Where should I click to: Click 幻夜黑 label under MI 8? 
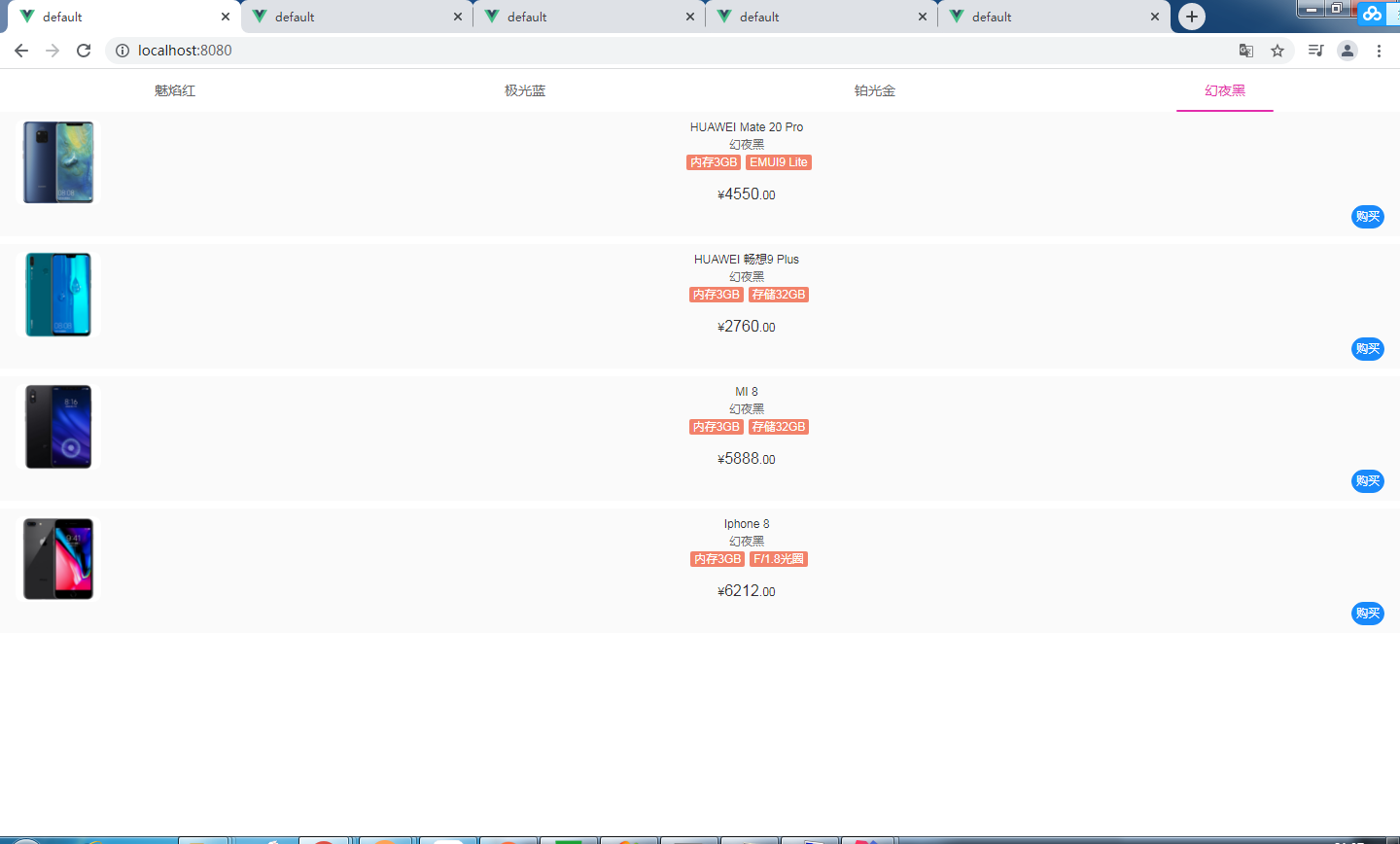(x=747, y=409)
